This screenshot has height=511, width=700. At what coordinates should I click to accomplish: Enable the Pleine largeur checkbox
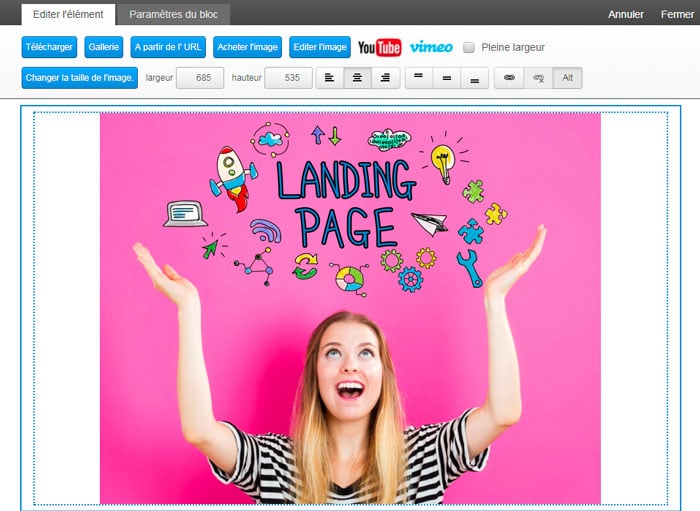[x=469, y=47]
